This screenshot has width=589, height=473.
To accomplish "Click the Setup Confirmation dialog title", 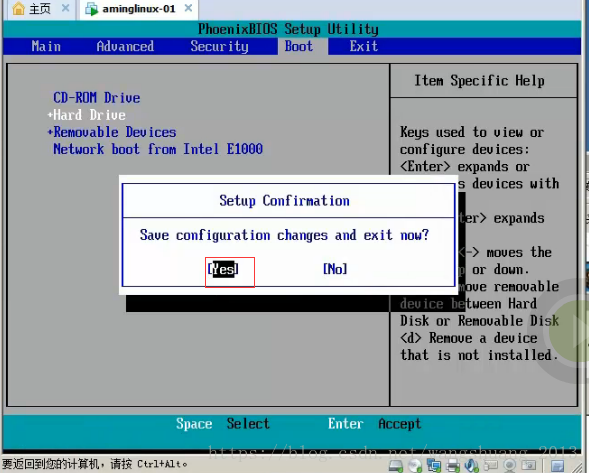I will [x=284, y=201].
